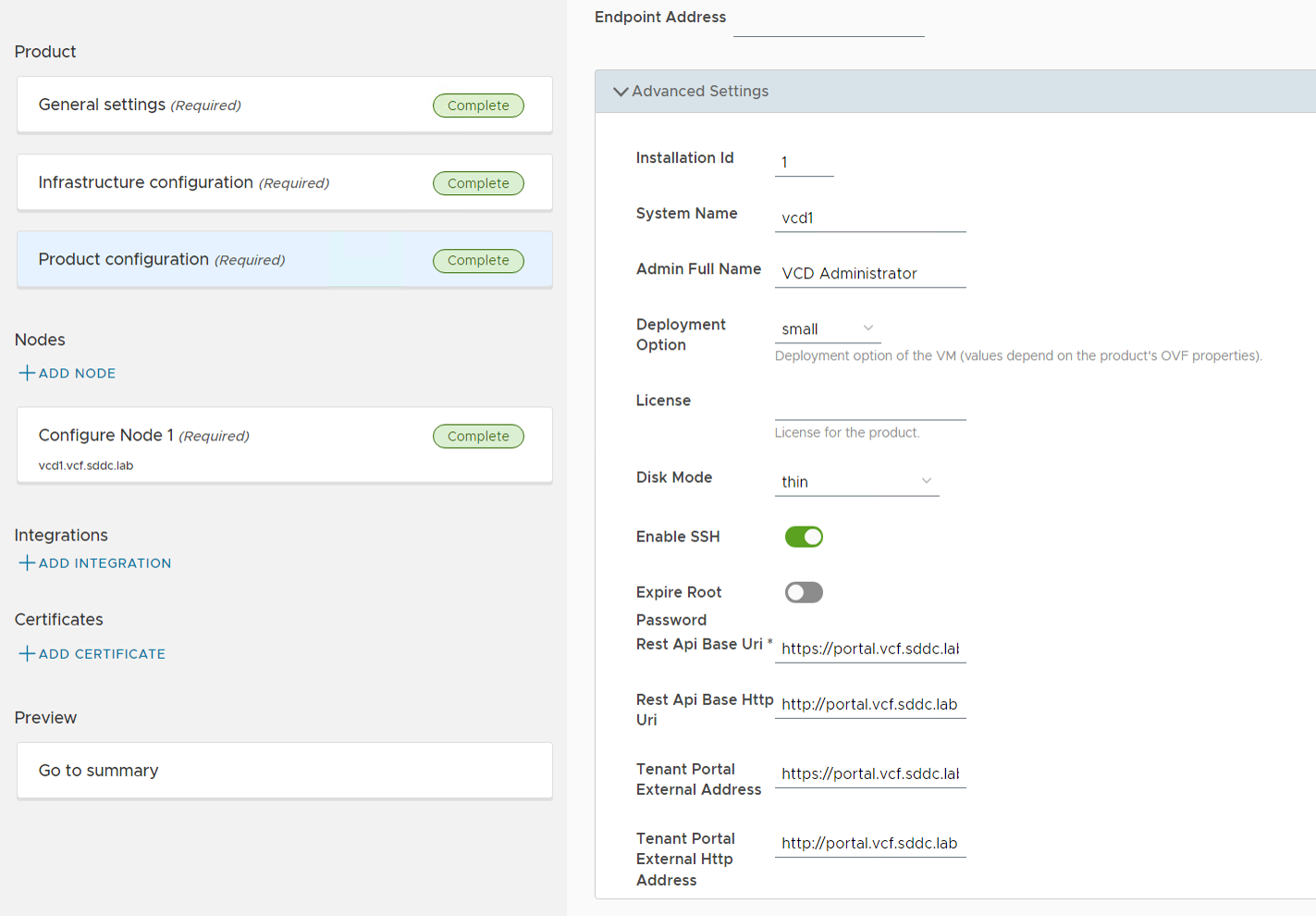Click the plus icon beside Add Integration
Image resolution: width=1316 pixels, height=916 pixels.
(x=27, y=563)
